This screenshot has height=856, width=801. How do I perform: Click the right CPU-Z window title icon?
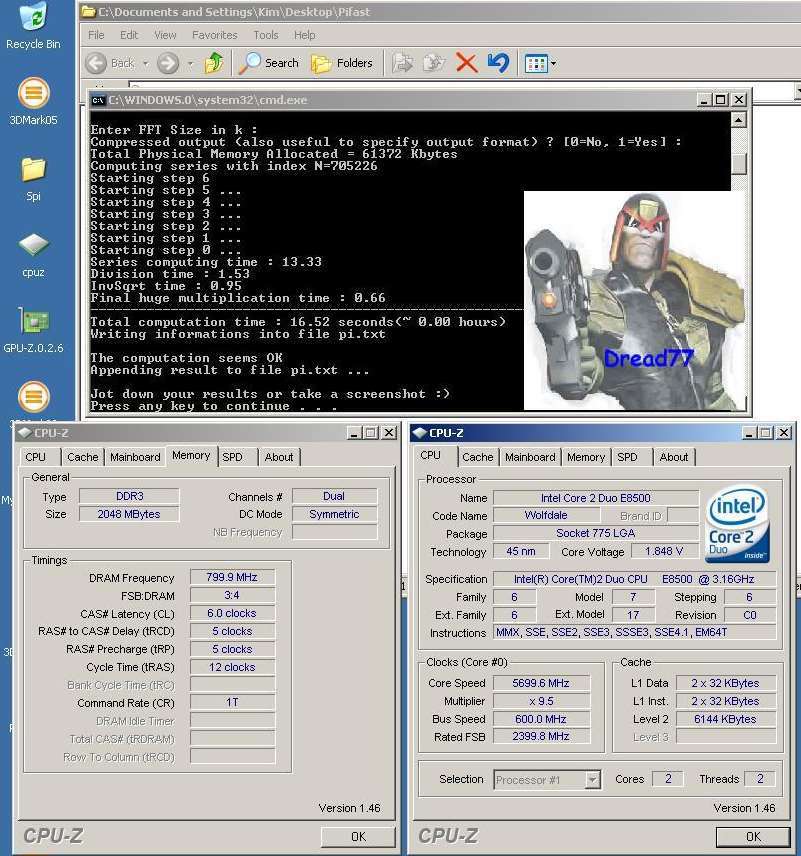[419, 433]
